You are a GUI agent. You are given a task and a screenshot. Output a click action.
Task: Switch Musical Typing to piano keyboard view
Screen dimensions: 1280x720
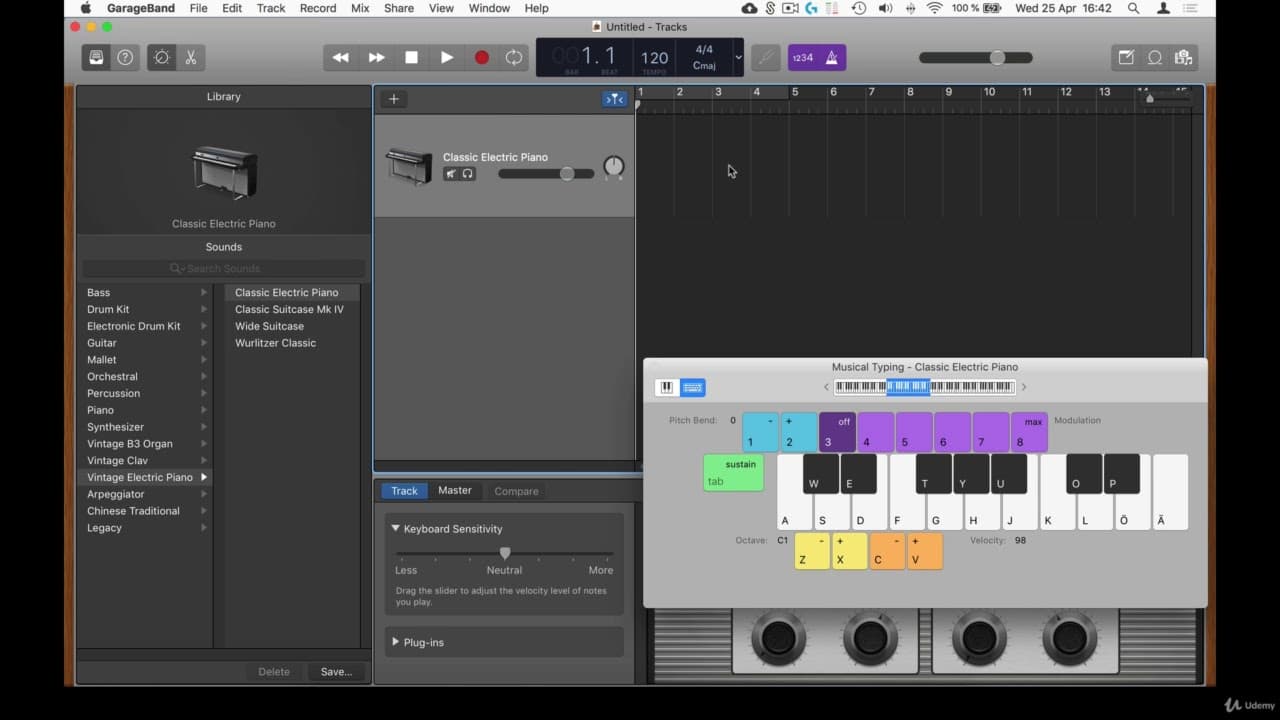pos(667,387)
